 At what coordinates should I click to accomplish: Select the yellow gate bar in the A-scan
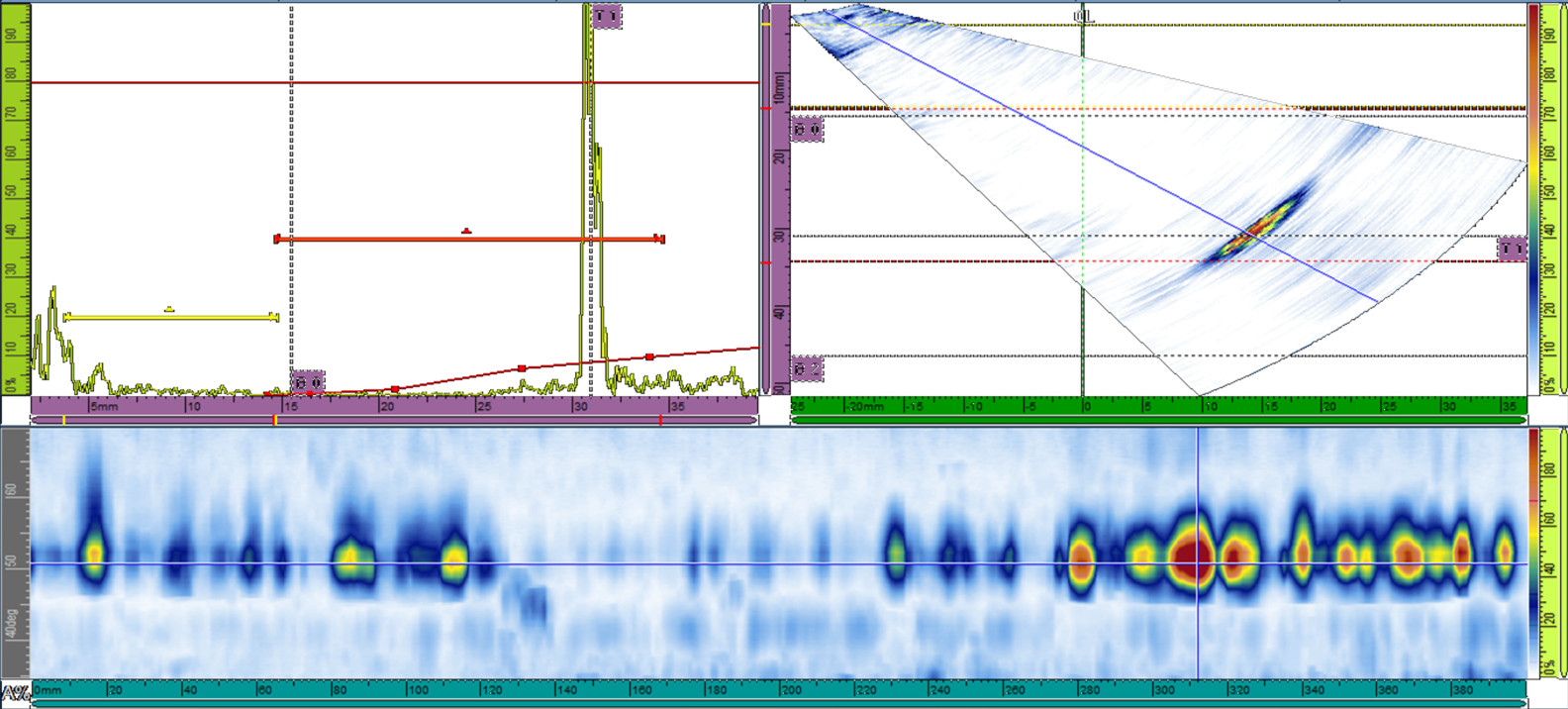tap(170, 317)
